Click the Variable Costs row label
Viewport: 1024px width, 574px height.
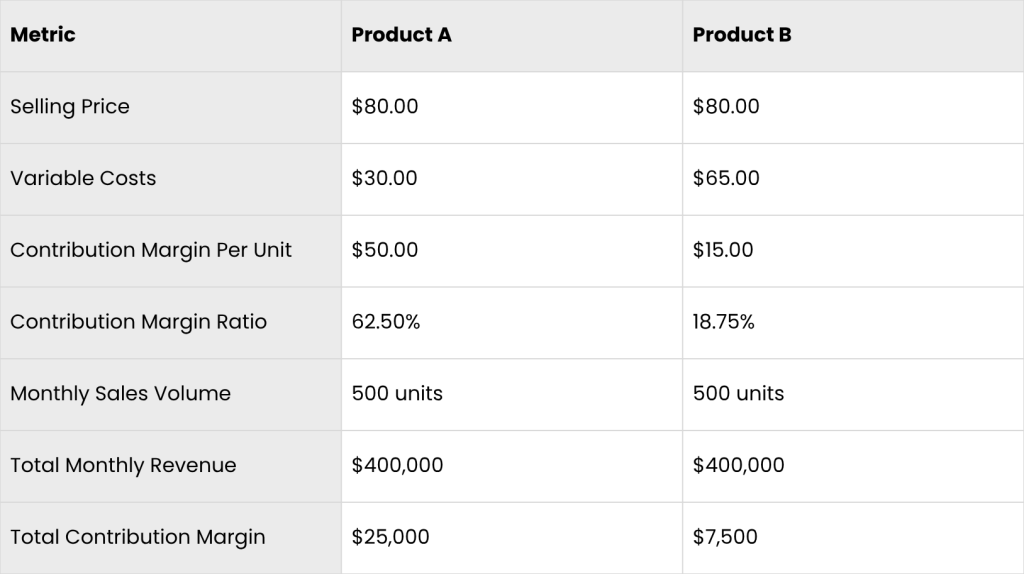tap(83, 178)
